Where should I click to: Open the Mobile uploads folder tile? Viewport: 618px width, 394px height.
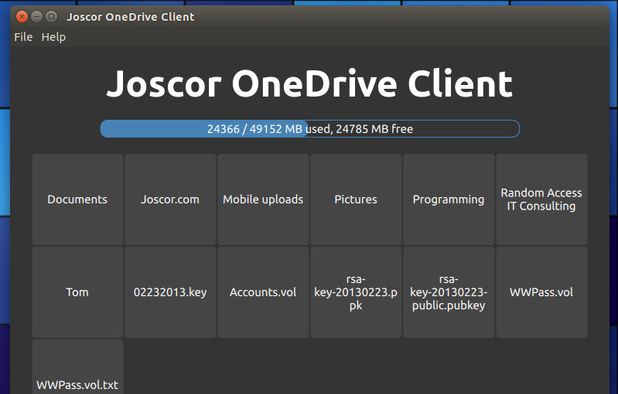[x=263, y=199]
